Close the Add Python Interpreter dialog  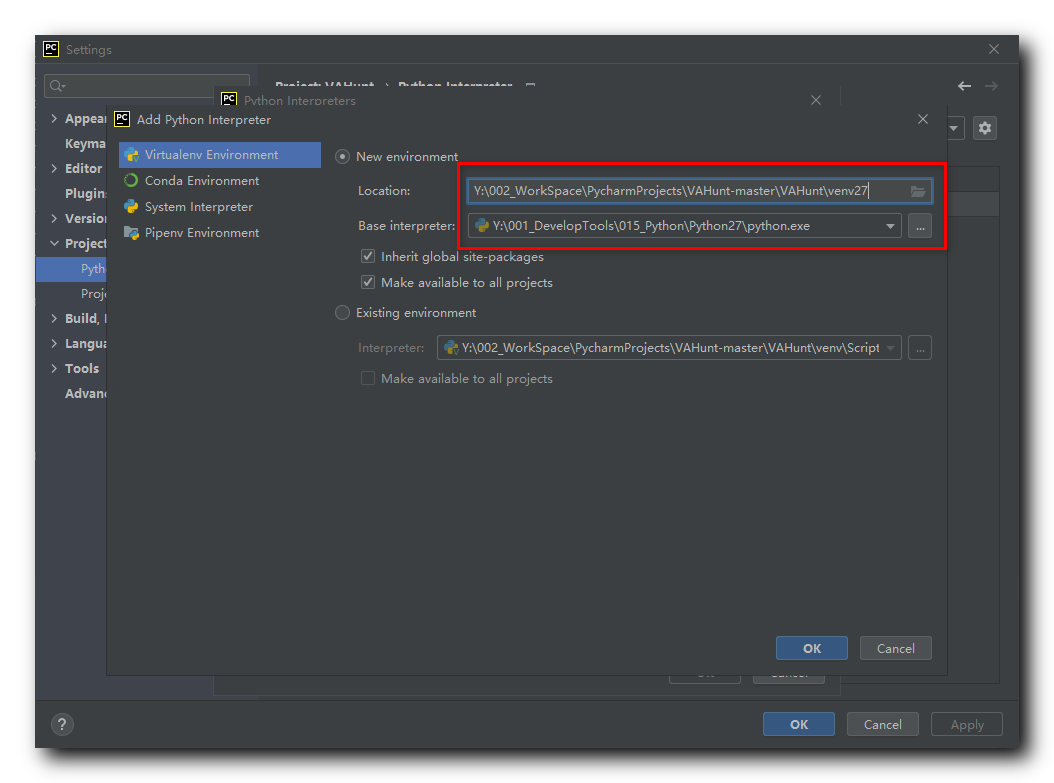point(923,119)
